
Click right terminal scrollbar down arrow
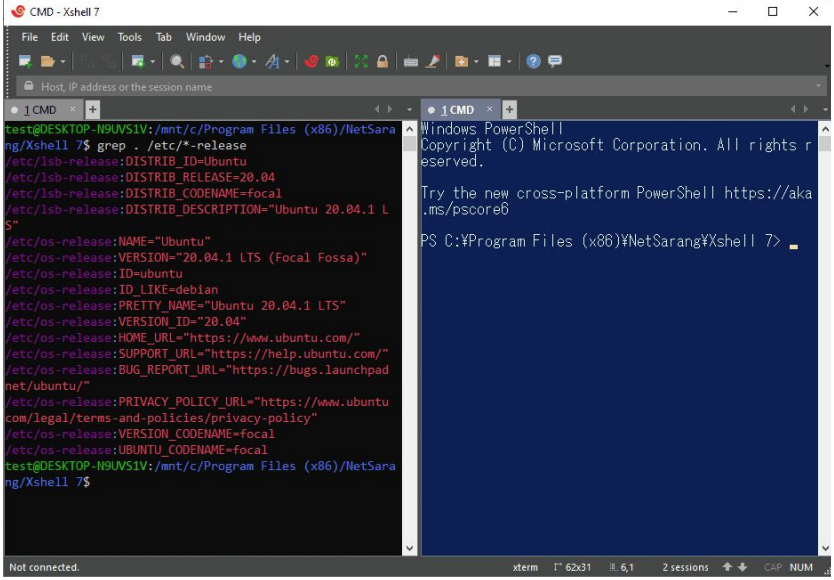tap(825, 548)
